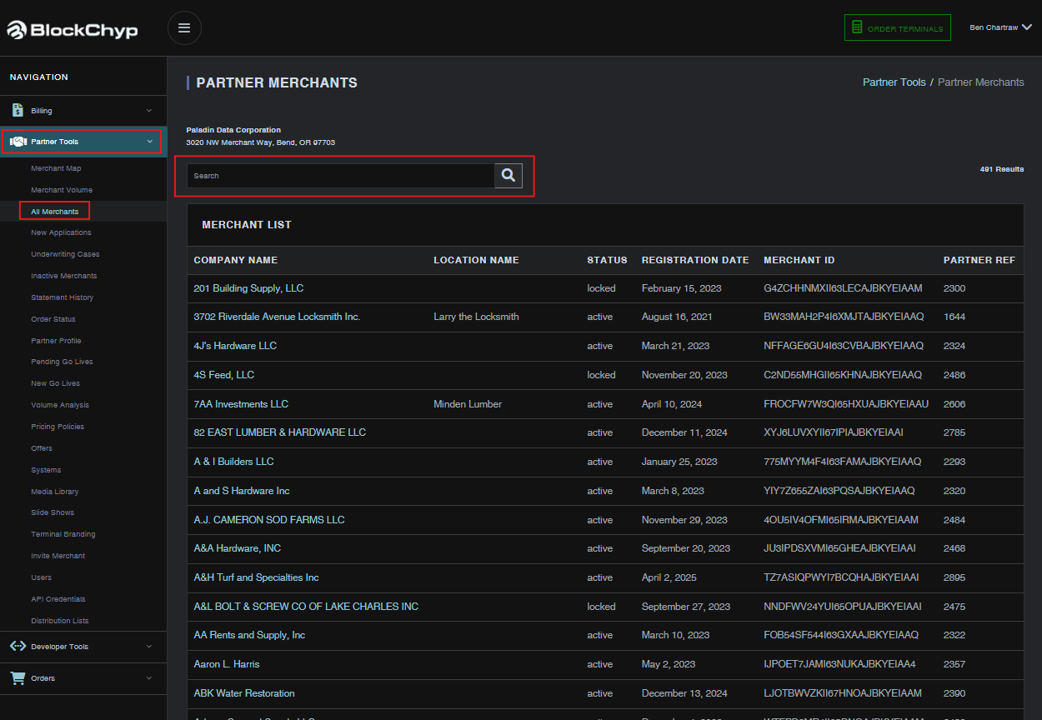The width and height of the screenshot is (1042, 720).
Task: Open A&A Hardware, INC merchant
Action: tap(237, 548)
